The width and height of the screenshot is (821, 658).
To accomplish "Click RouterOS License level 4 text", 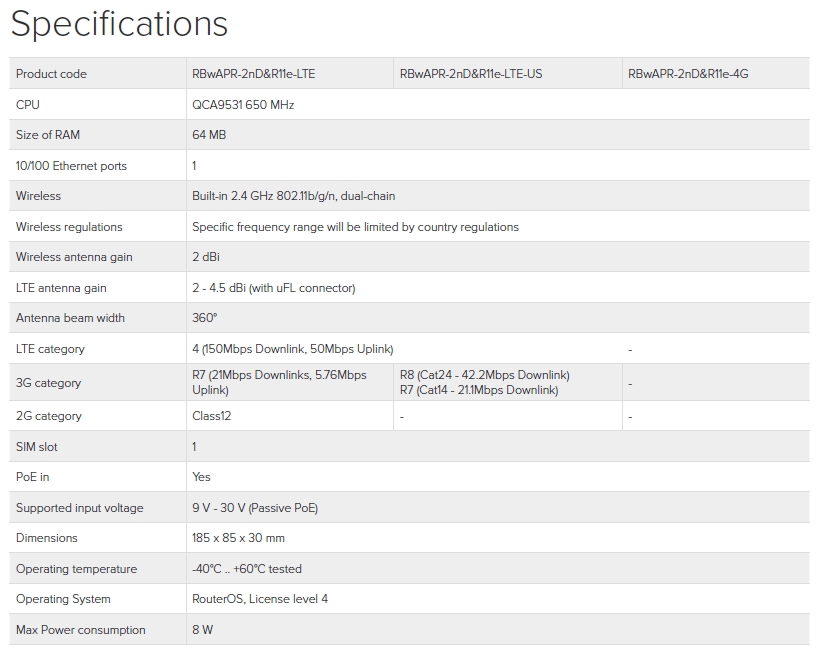I will pyautogui.click(x=259, y=599).
